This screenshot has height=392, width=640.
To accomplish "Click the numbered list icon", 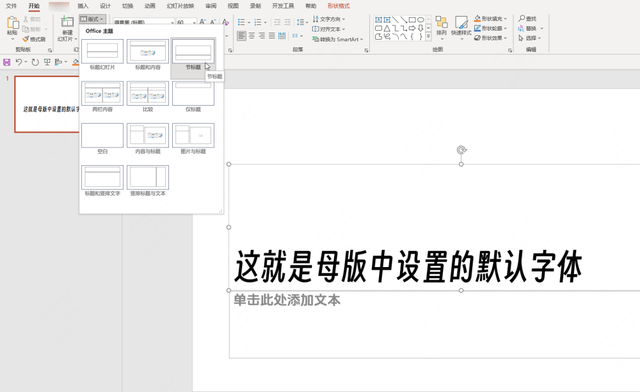I will [x=258, y=22].
